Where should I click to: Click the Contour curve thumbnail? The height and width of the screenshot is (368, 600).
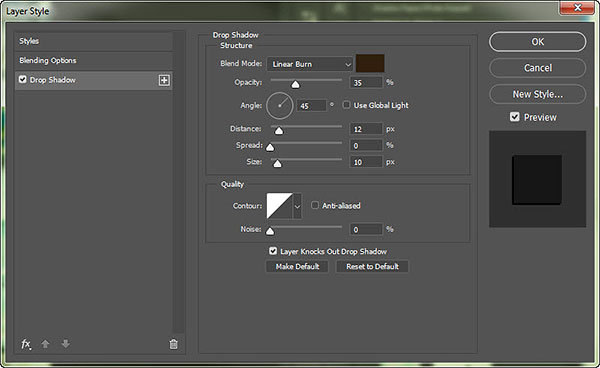280,206
